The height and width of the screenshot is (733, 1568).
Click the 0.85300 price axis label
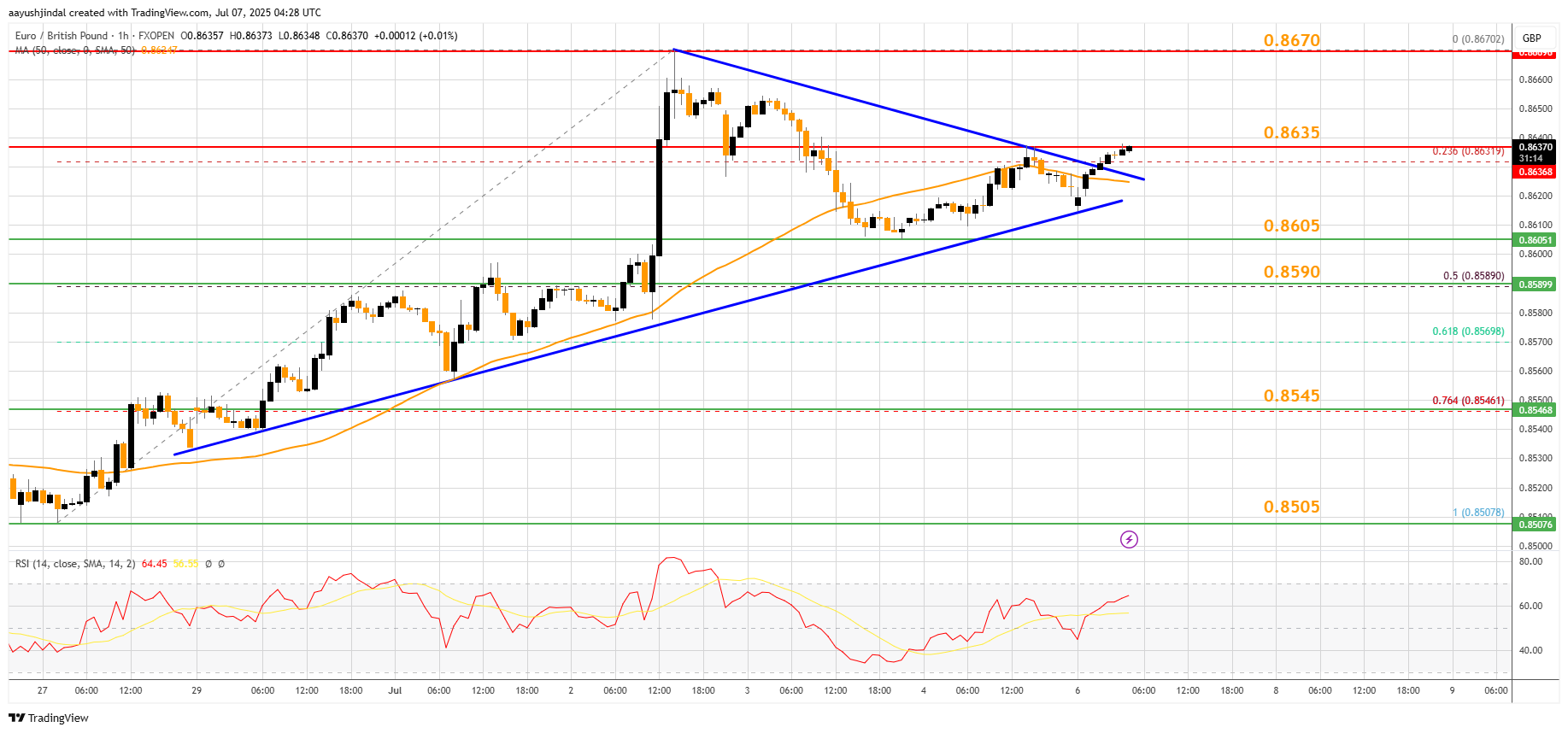pyautogui.click(x=1535, y=459)
